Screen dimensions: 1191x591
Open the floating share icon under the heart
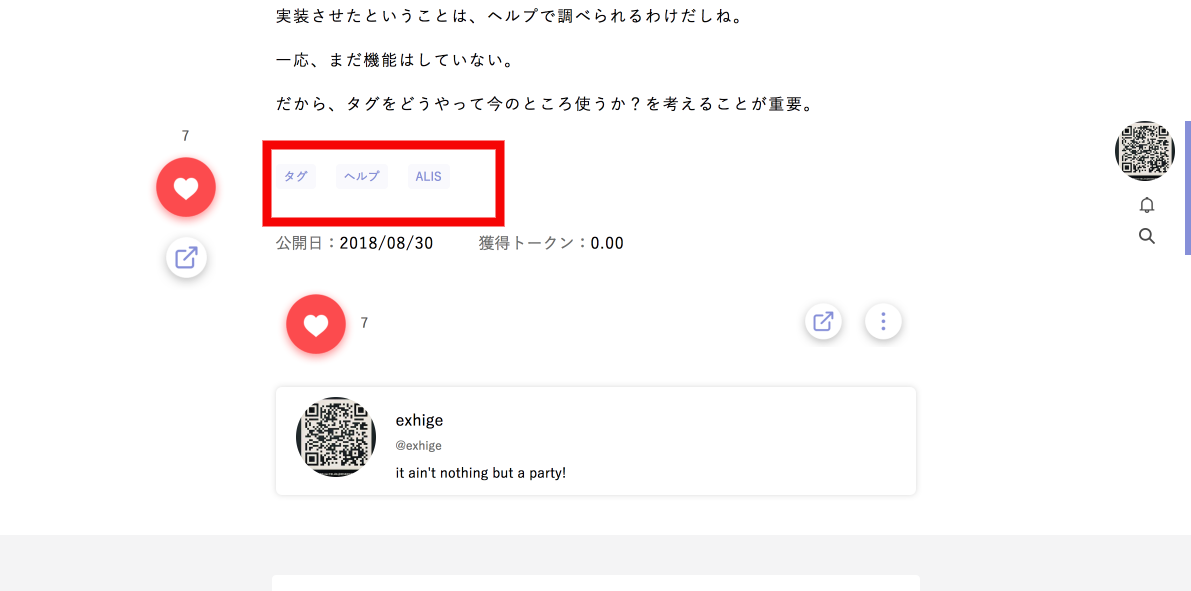(186, 258)
